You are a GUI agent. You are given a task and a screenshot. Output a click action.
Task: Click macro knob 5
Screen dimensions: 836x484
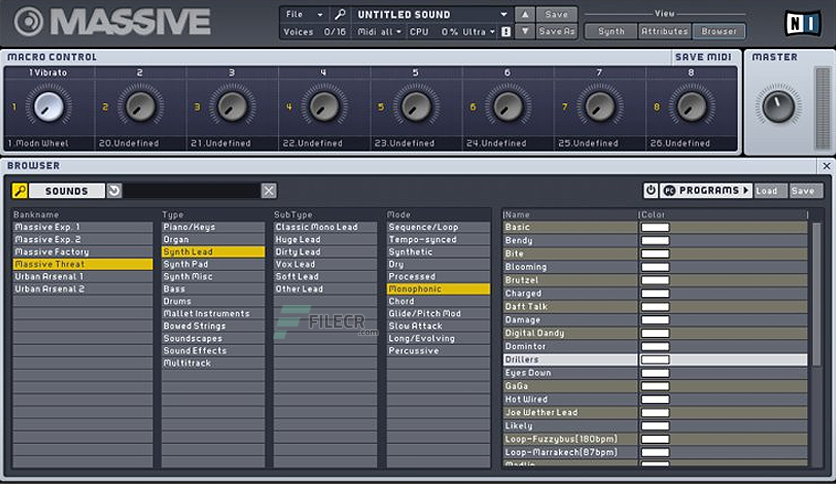coord(416,107)
